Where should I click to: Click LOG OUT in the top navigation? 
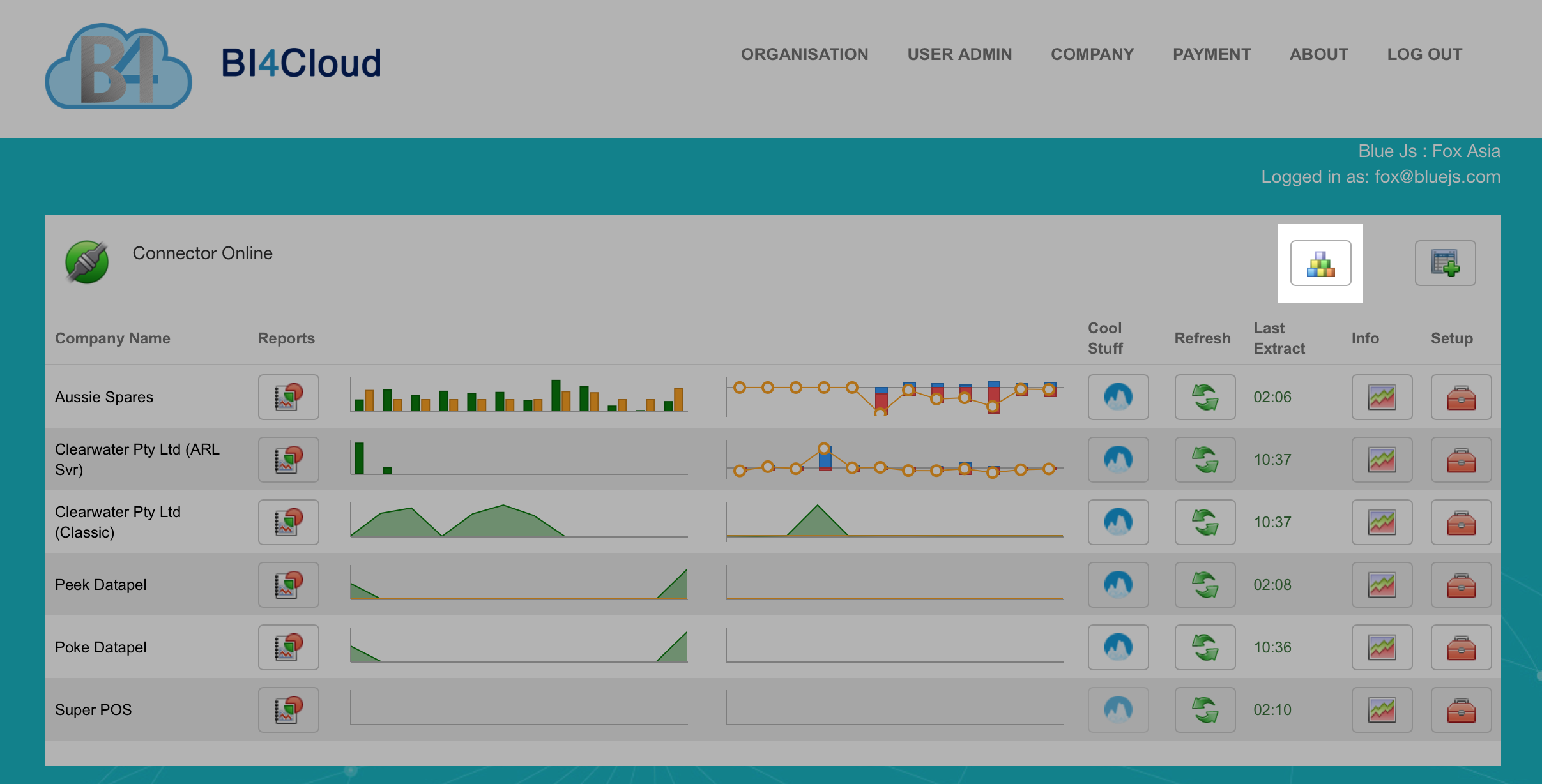1424,54
